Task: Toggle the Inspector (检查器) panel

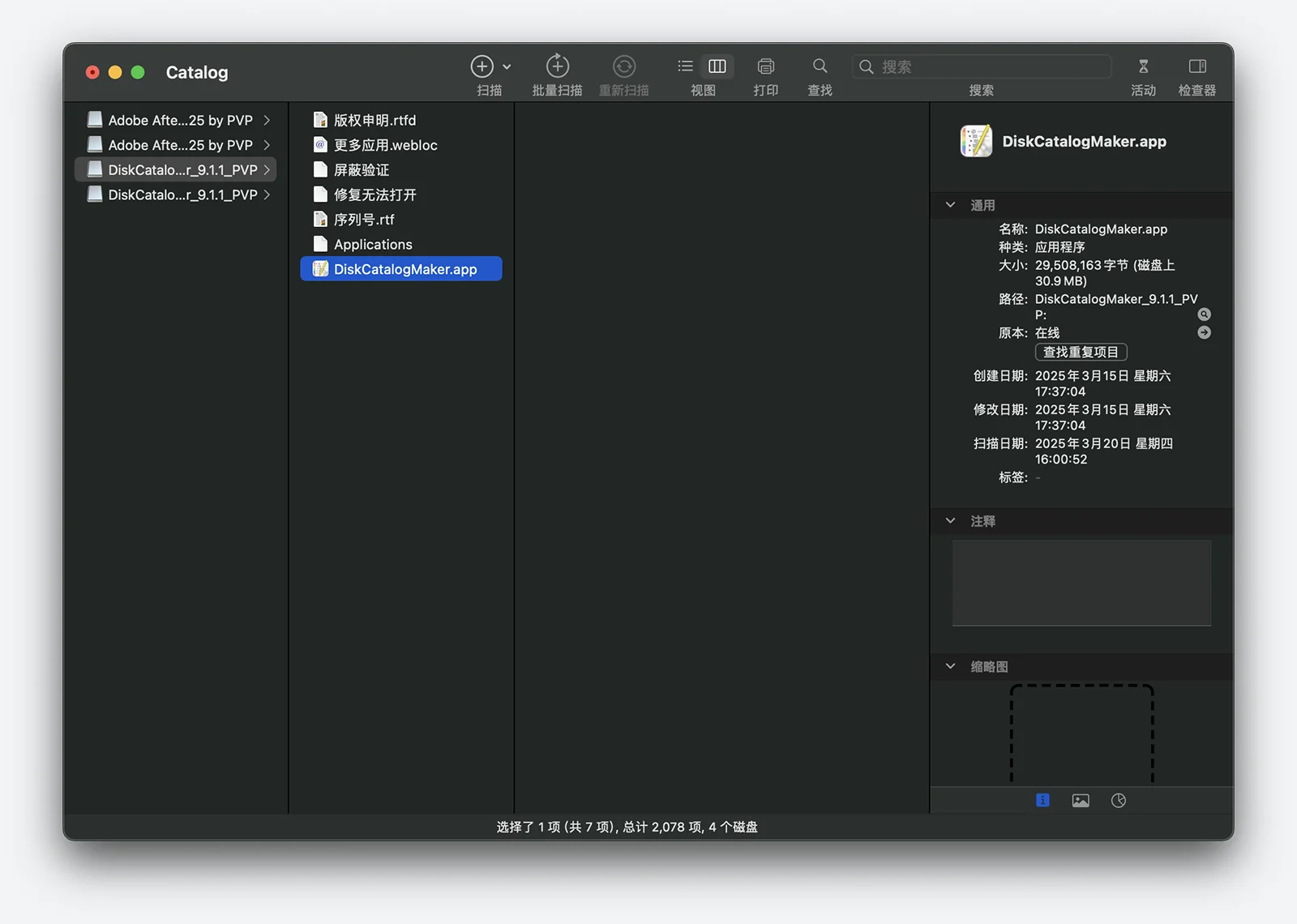Action: (x=1197, y=66)
